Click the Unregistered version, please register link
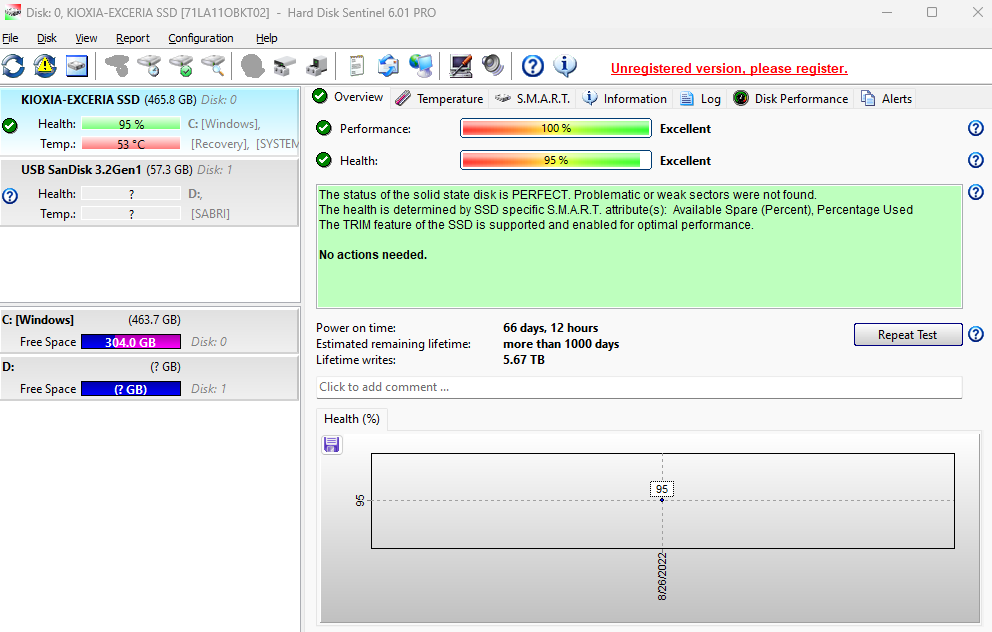The height and width of the screenshot is (632, 992). [729, 68]
